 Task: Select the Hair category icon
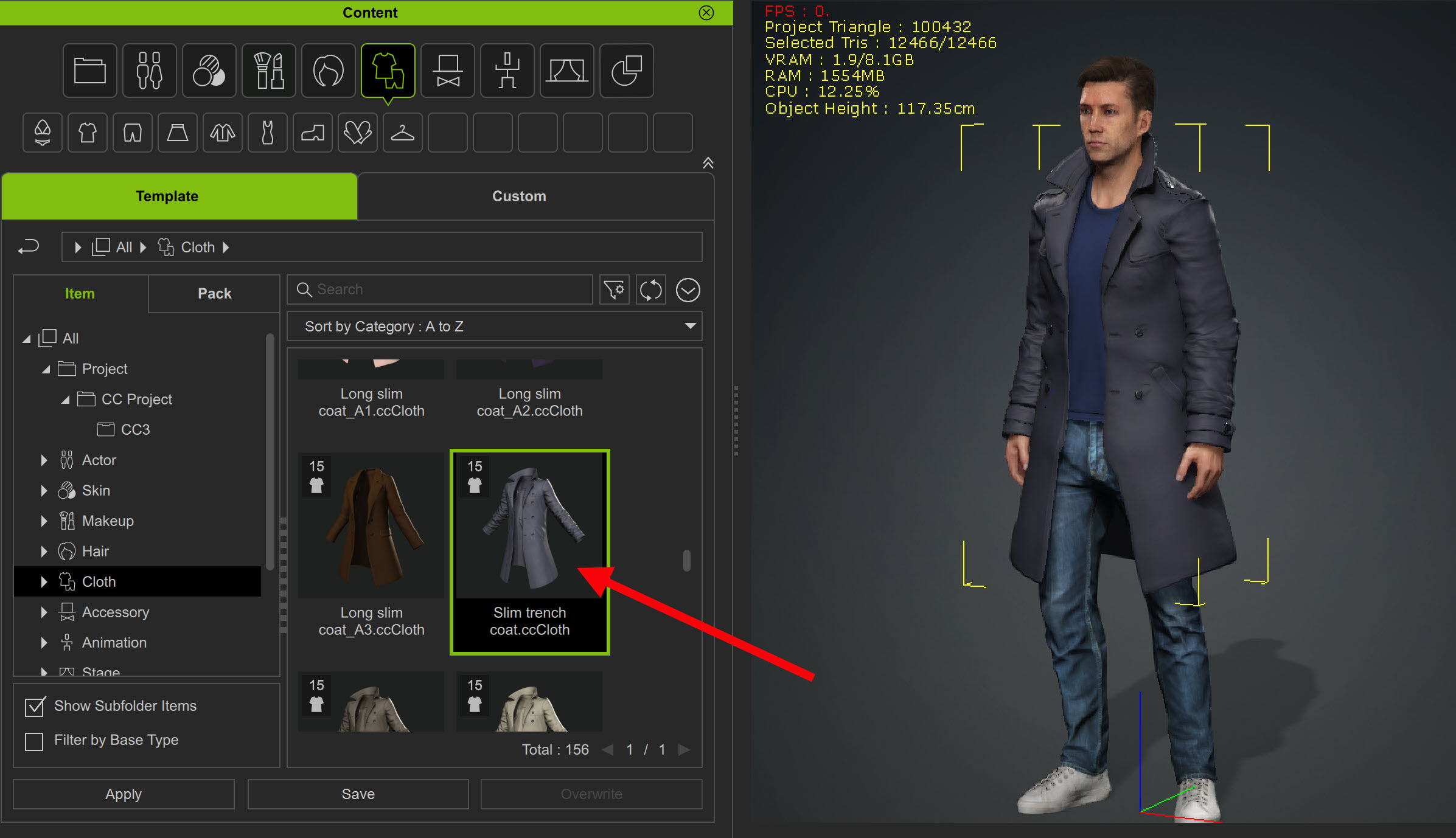[x=328, y=71]
